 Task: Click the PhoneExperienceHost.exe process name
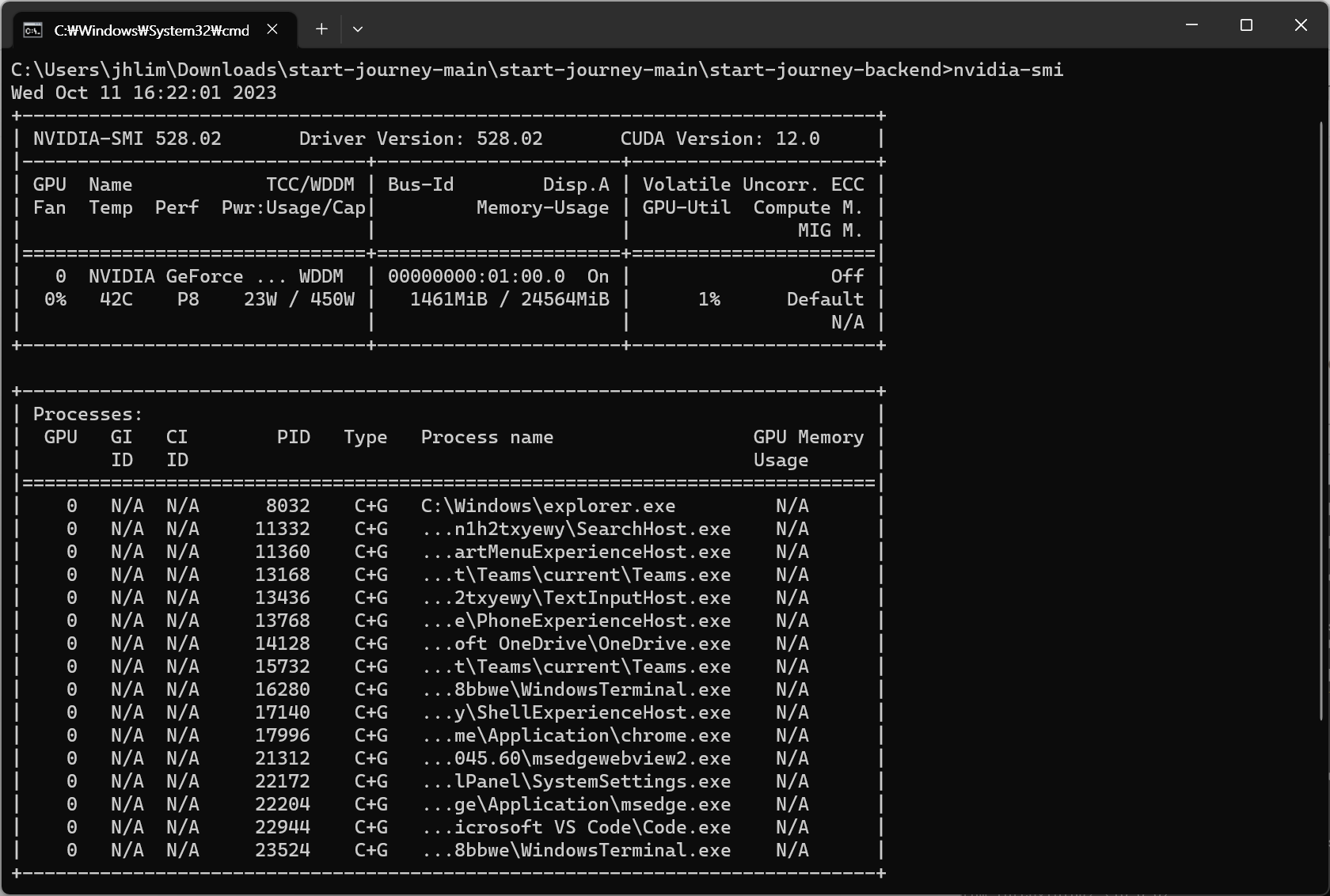(x=576, y=621)
